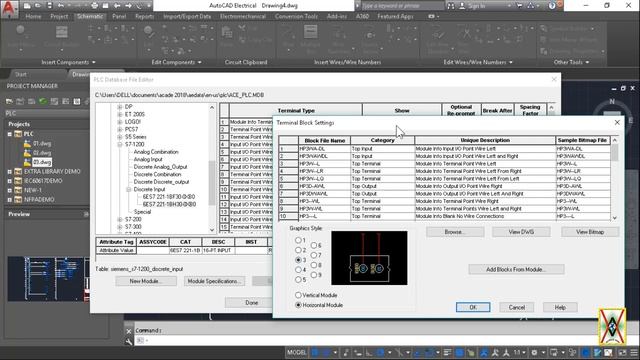The image size is (640, 360).
Task: Click the Browse... button
Action: [455, 232]
